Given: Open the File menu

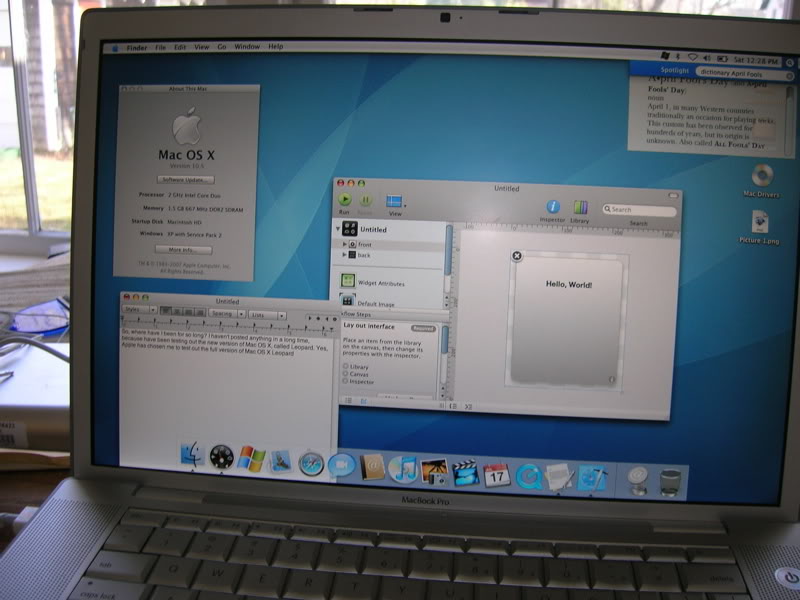Looking at the screenshot, I should [x=161, y=47].
